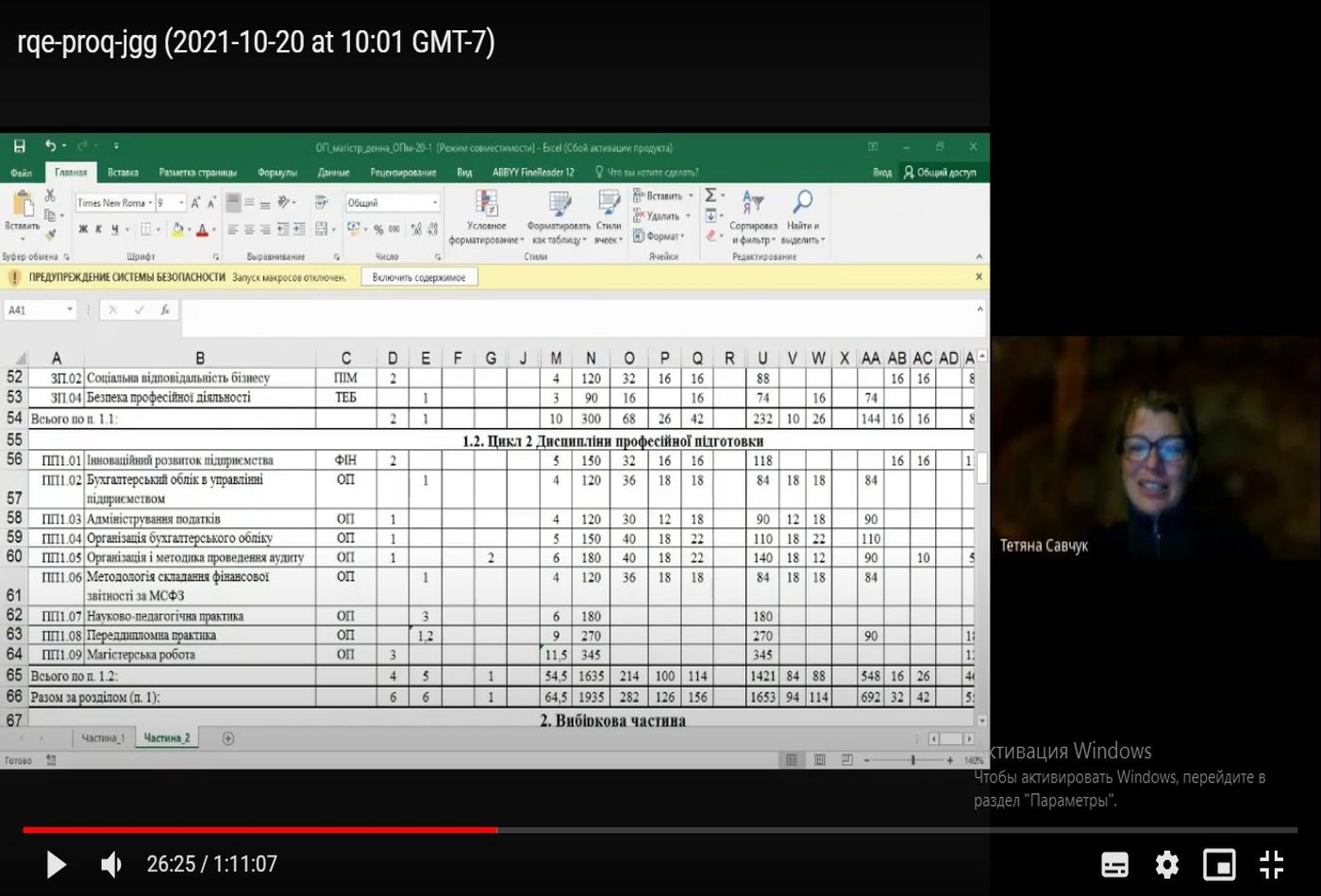The height and width of the screenshot is (896, 1321).
Task: Open the Format as Table option
Action: coord(559,218)
